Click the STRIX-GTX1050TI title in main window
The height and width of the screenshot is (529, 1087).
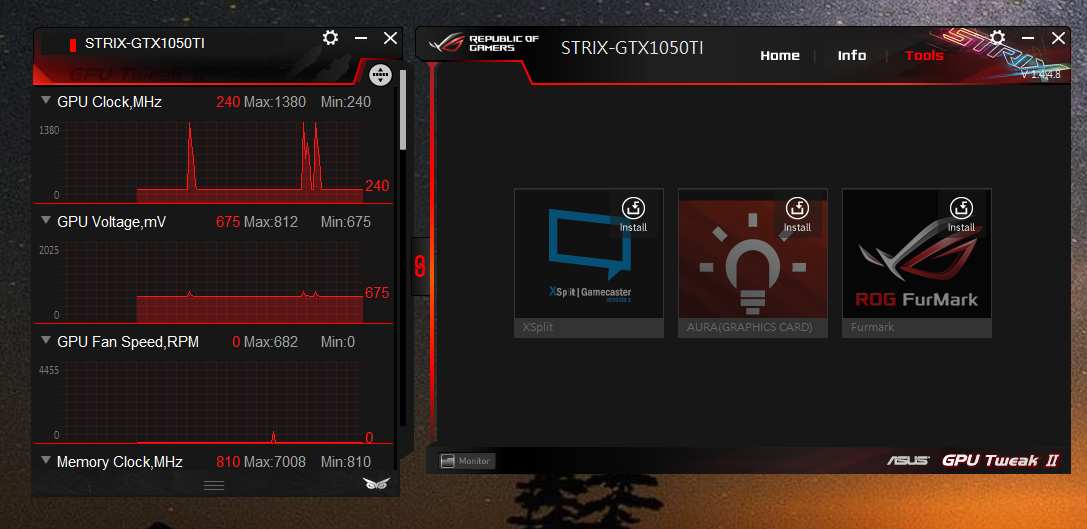tap(632, 48)
